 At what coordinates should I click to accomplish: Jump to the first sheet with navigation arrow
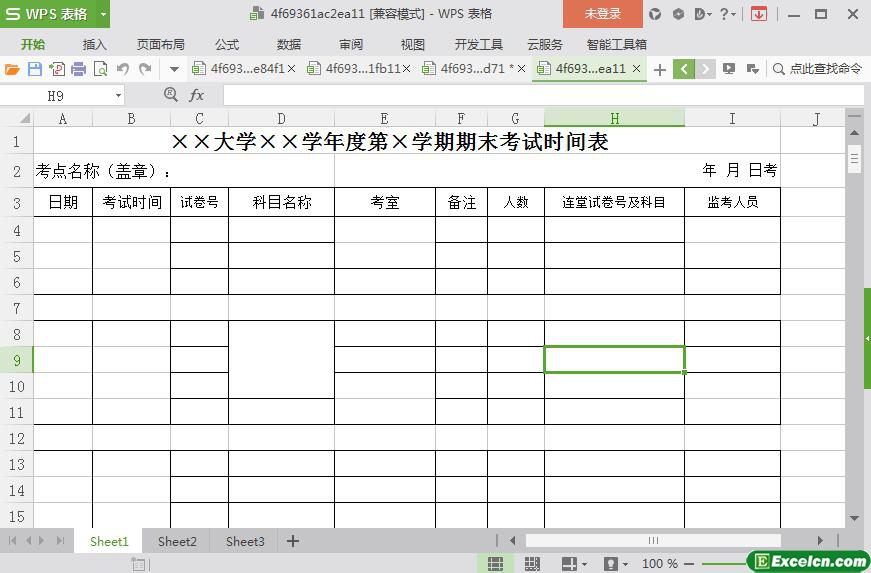(12, 540)
